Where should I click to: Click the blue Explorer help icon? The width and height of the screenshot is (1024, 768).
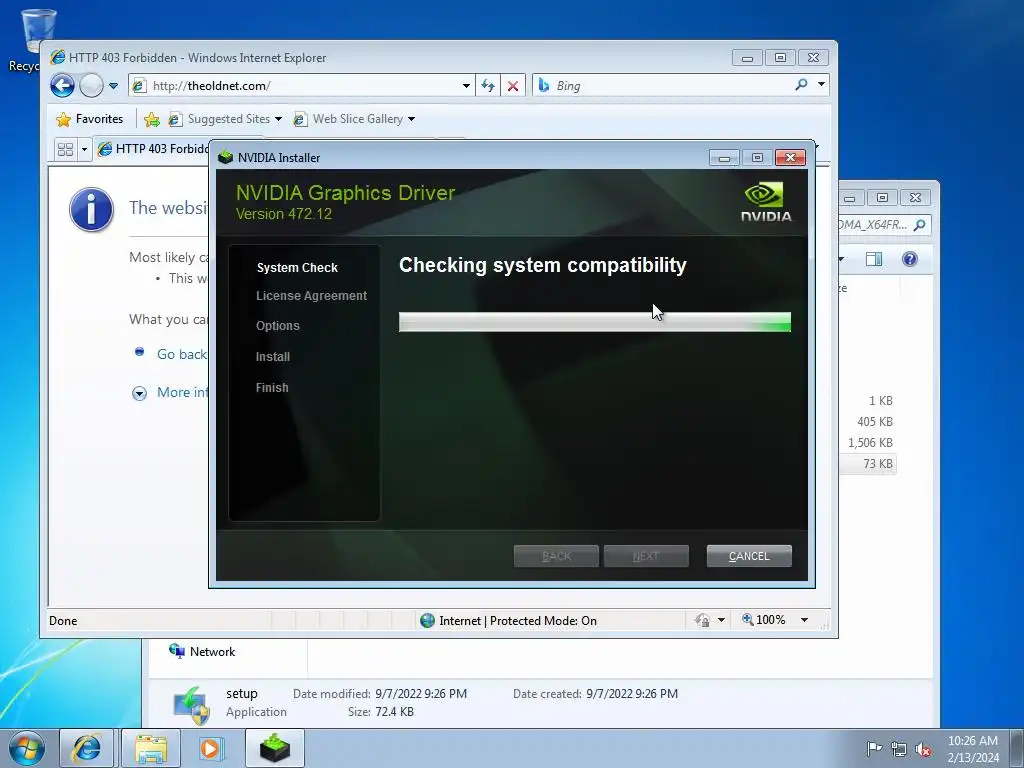coord(910,259)
